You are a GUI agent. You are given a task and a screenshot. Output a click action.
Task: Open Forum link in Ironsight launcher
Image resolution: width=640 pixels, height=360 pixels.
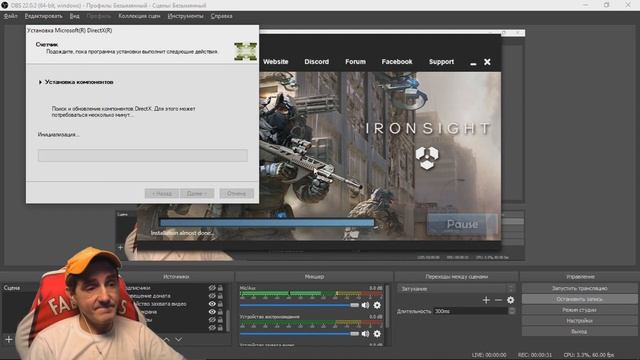click(355, 62)
